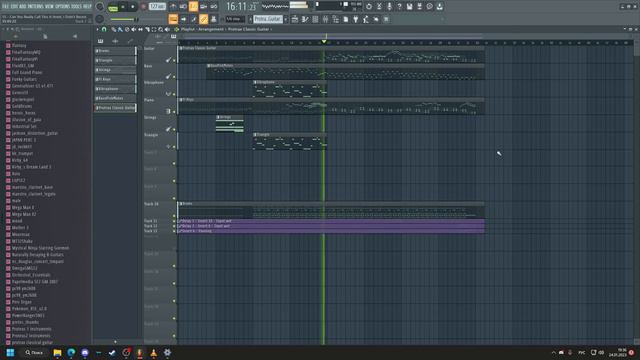The height and width of the screenshot is (360, 640).
Task: Select the playlist Delete tool
Action: [x=127, y=29]
